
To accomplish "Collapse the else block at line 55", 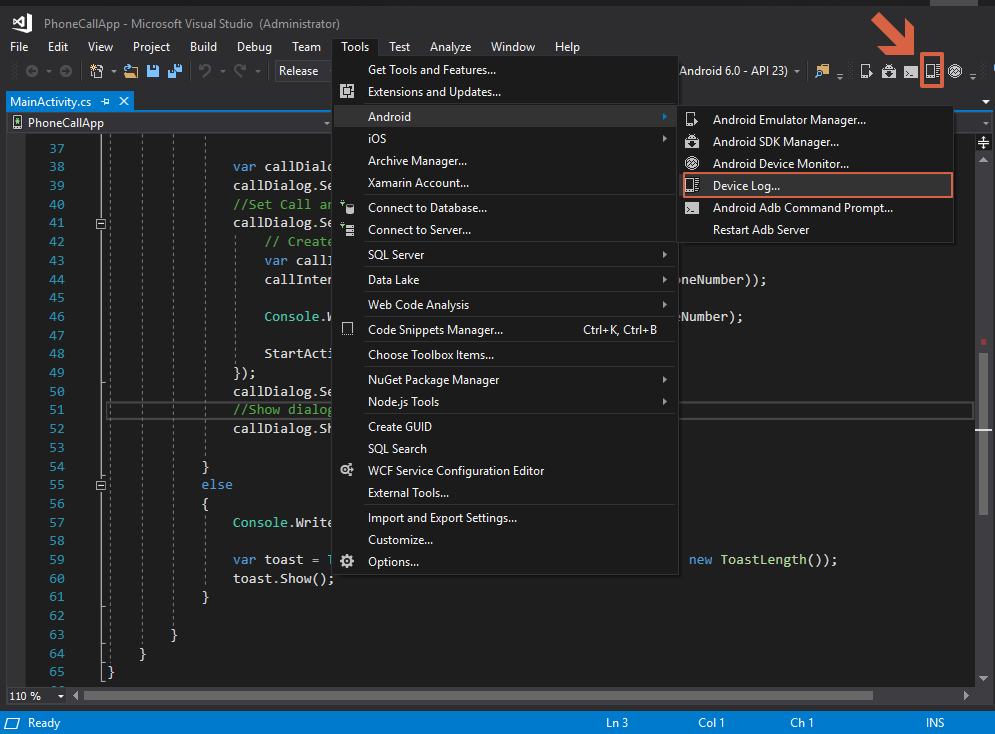I will point(100,485).
